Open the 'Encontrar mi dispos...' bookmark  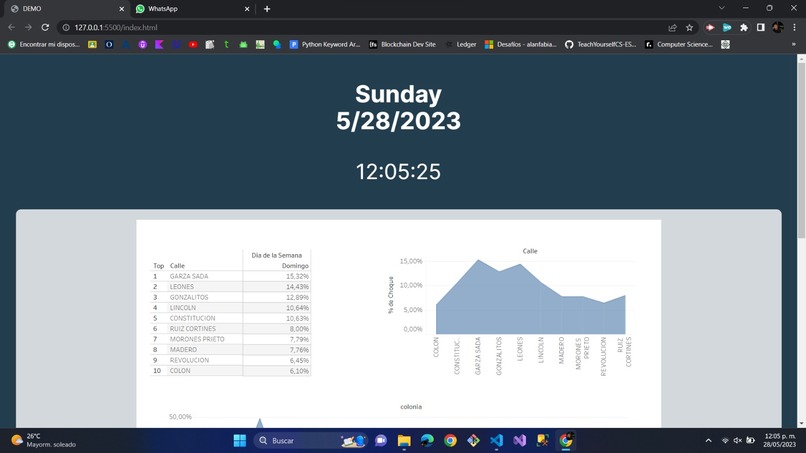click(x=44, y=44)
